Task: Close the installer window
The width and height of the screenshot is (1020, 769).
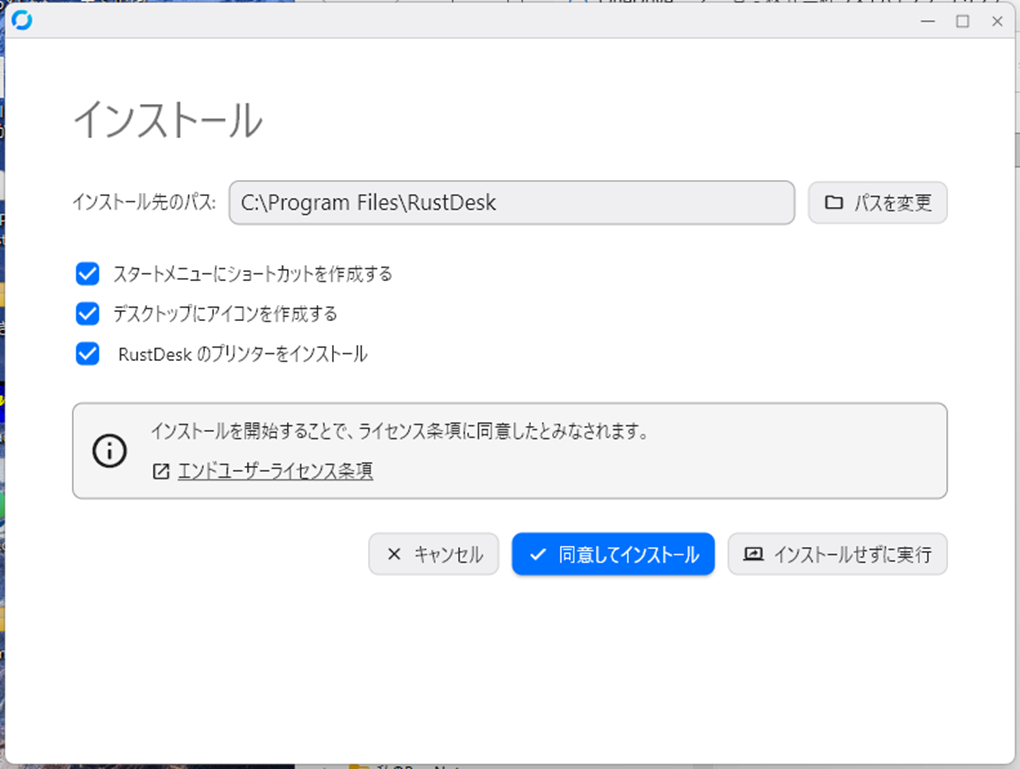Action: point(997,21)
